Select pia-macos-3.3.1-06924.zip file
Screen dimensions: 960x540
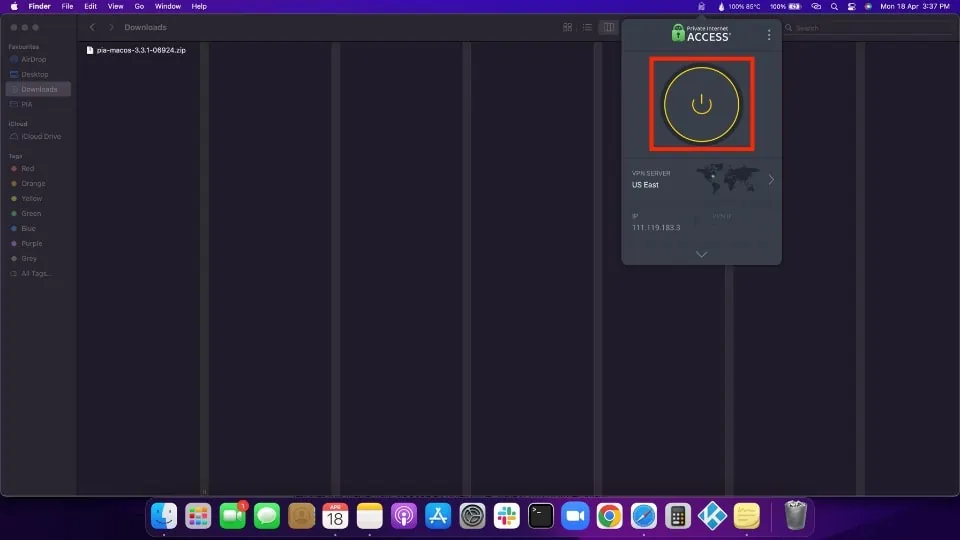tap(136, 50)
